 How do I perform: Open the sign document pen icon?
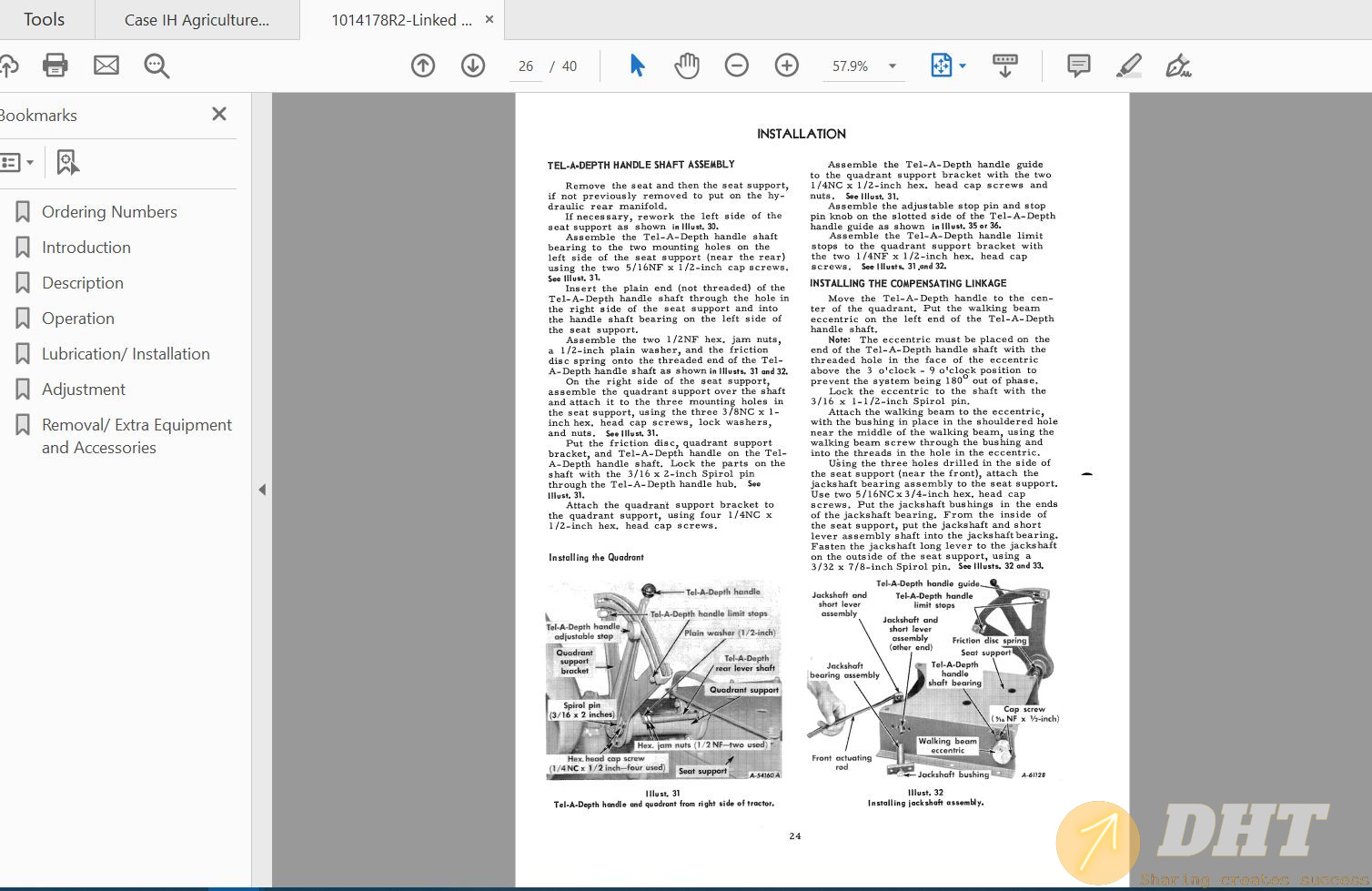pos(1178,66)
